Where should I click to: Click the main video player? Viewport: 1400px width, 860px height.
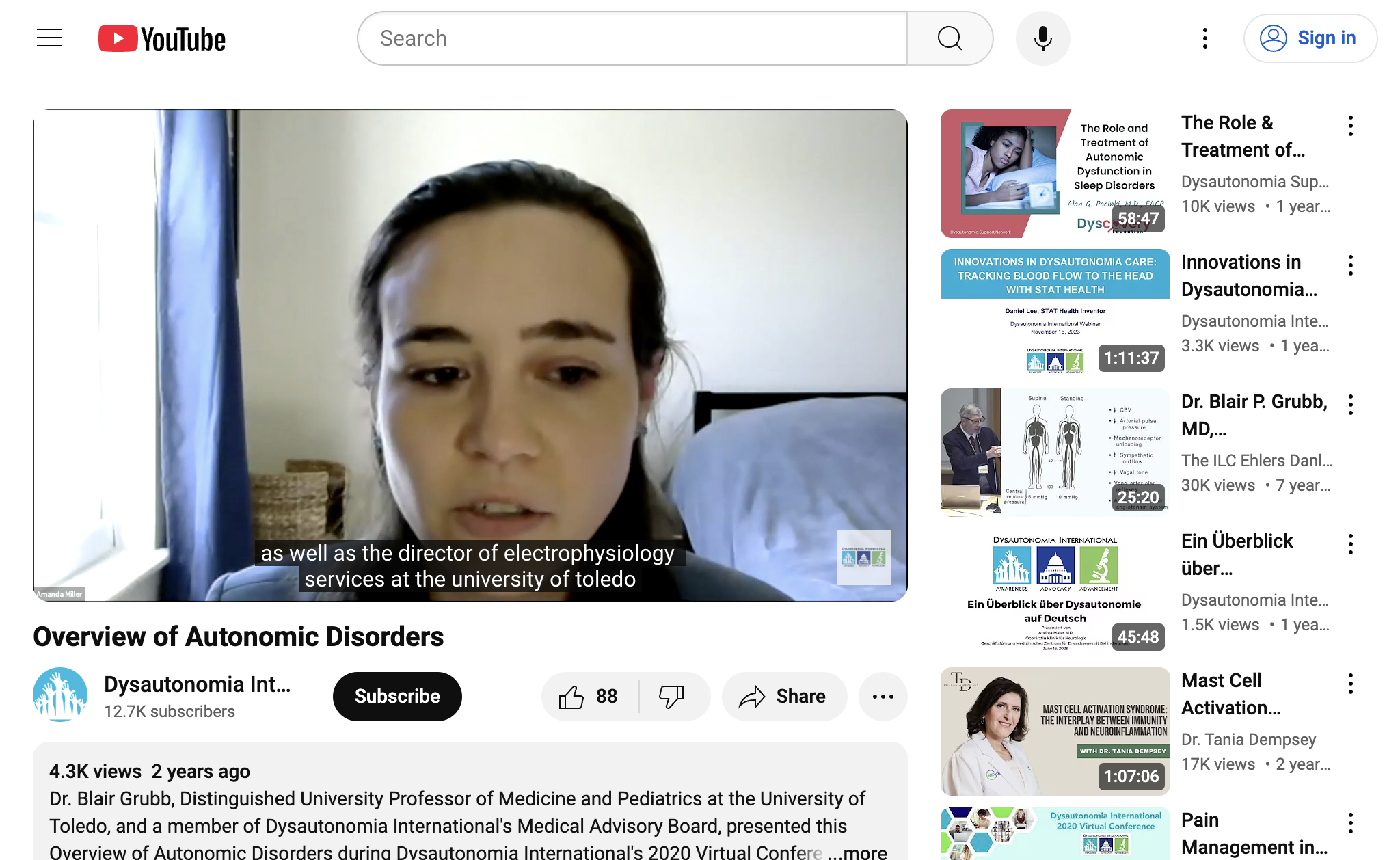coord(470,355)
